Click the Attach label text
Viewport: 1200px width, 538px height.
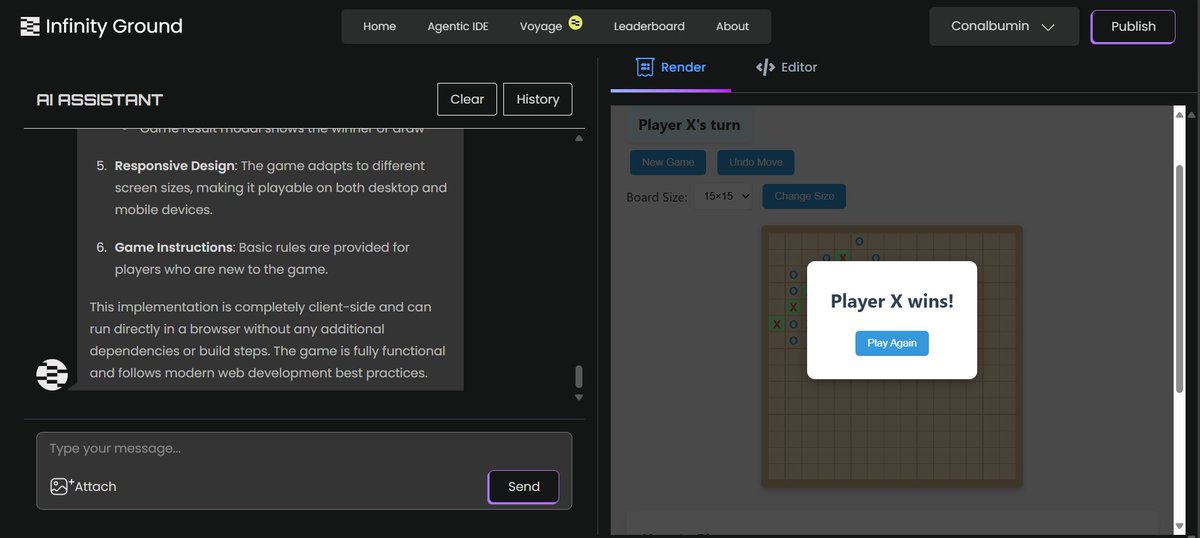click(x=95, y=486)
